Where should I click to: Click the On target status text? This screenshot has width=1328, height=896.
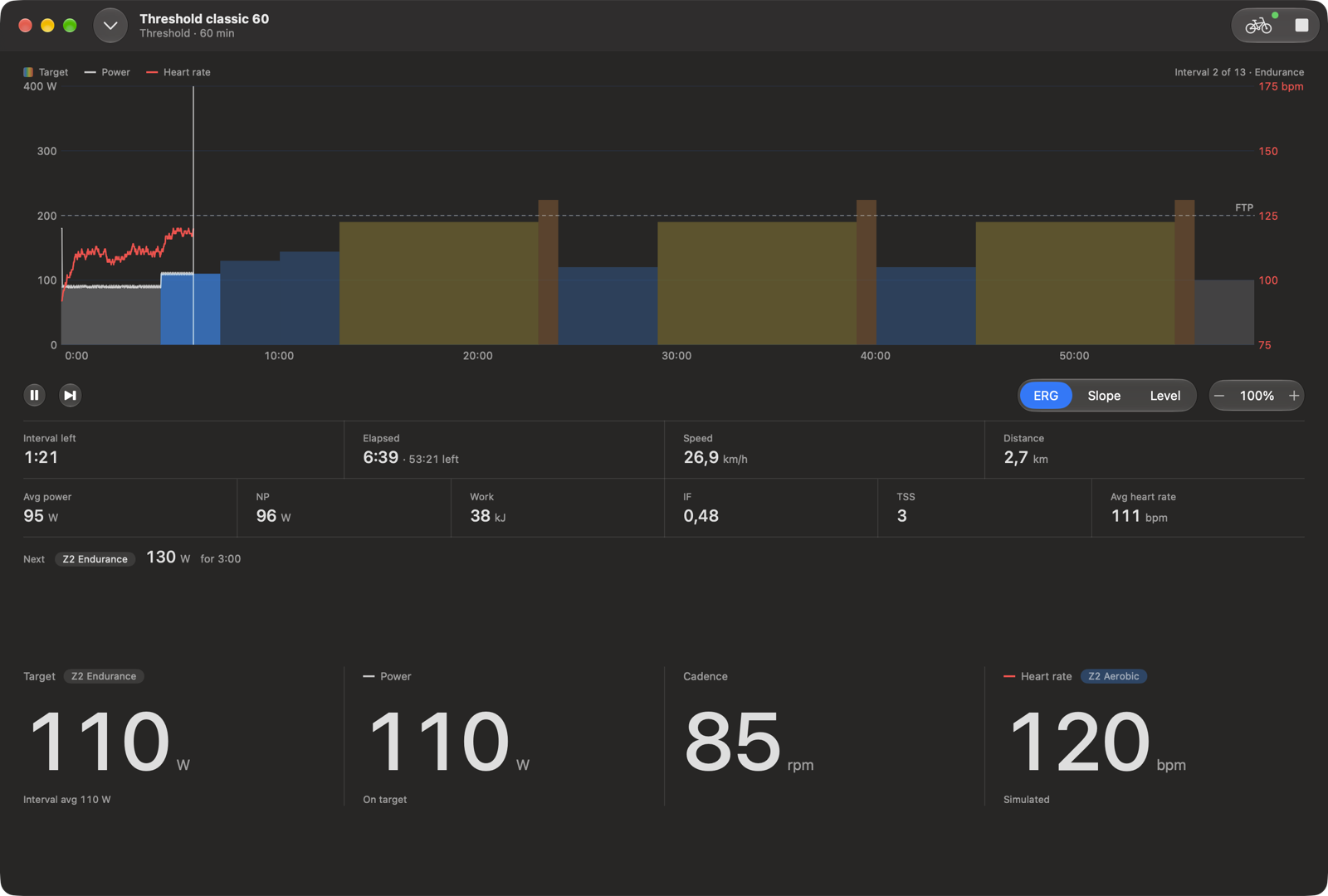coord(385,800)
